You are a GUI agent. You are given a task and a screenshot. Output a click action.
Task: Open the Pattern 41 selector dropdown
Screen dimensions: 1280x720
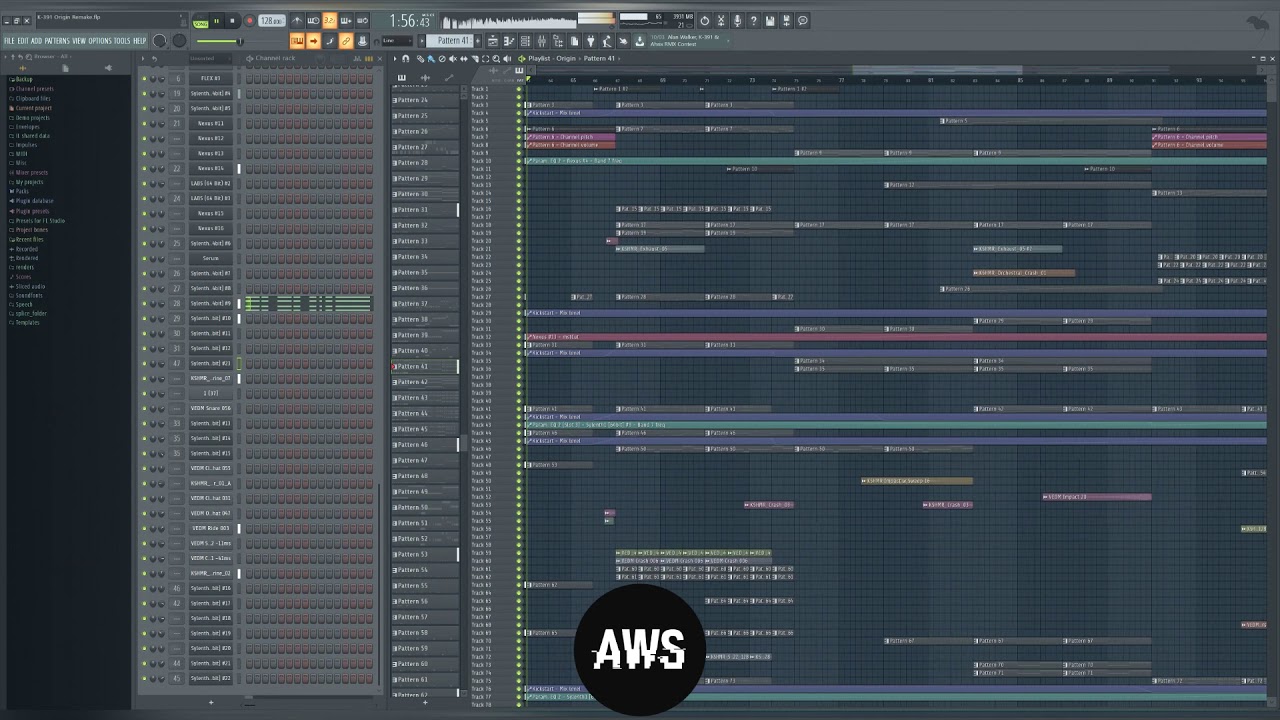click(450, 41)
